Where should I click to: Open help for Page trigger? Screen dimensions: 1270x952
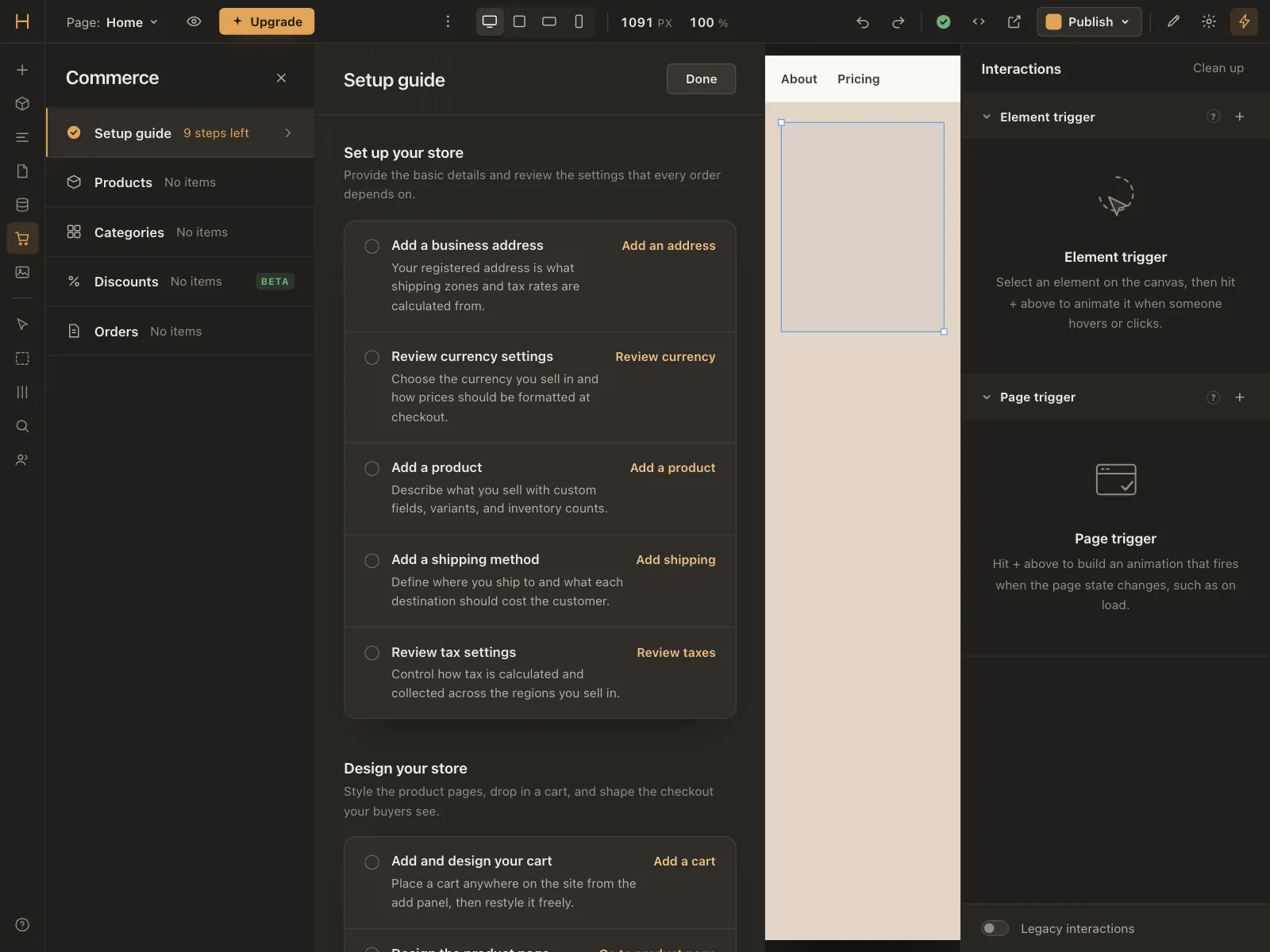pos(1213,397)
